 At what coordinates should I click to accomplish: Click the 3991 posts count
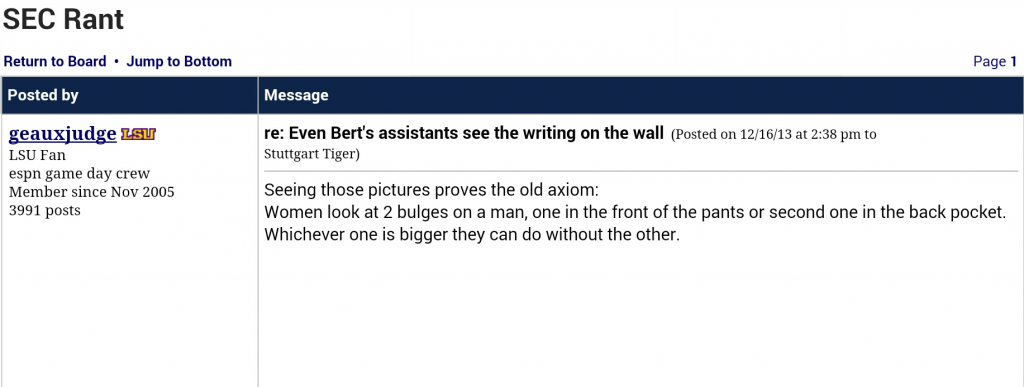coord(44,210)
